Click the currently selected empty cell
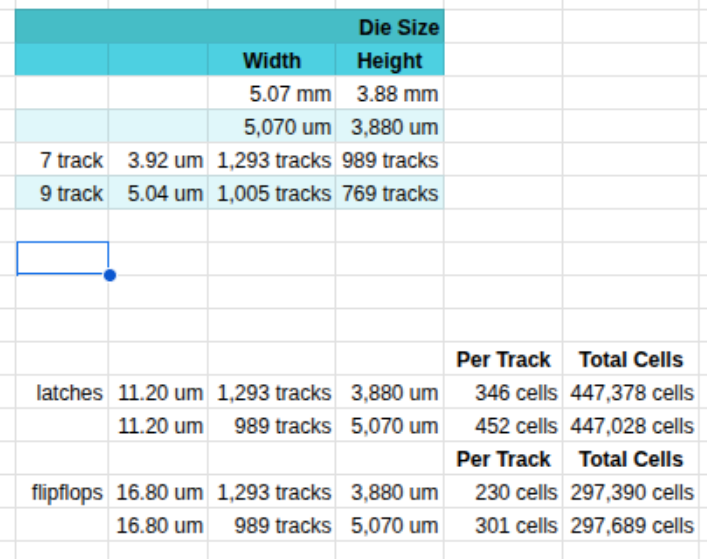The width and height of the screenshot is (707, 559). tap(62, 258)
